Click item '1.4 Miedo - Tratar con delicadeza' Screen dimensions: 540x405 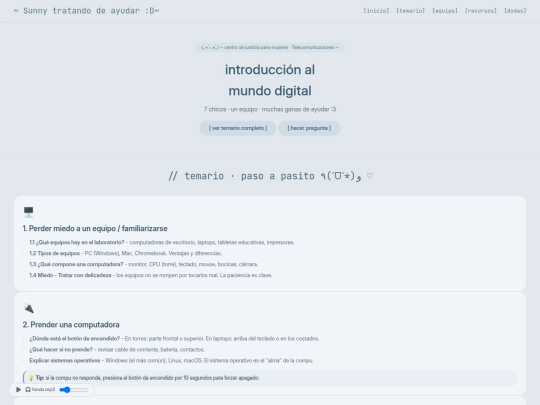150,275
